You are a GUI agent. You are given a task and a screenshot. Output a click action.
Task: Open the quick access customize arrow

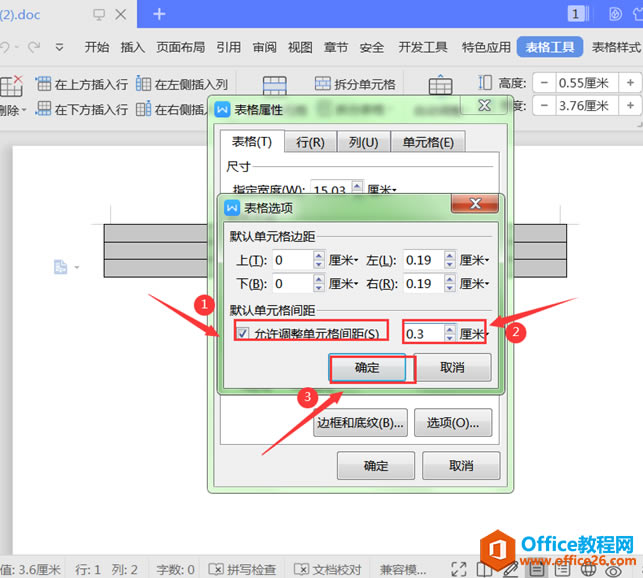[59, 48]
